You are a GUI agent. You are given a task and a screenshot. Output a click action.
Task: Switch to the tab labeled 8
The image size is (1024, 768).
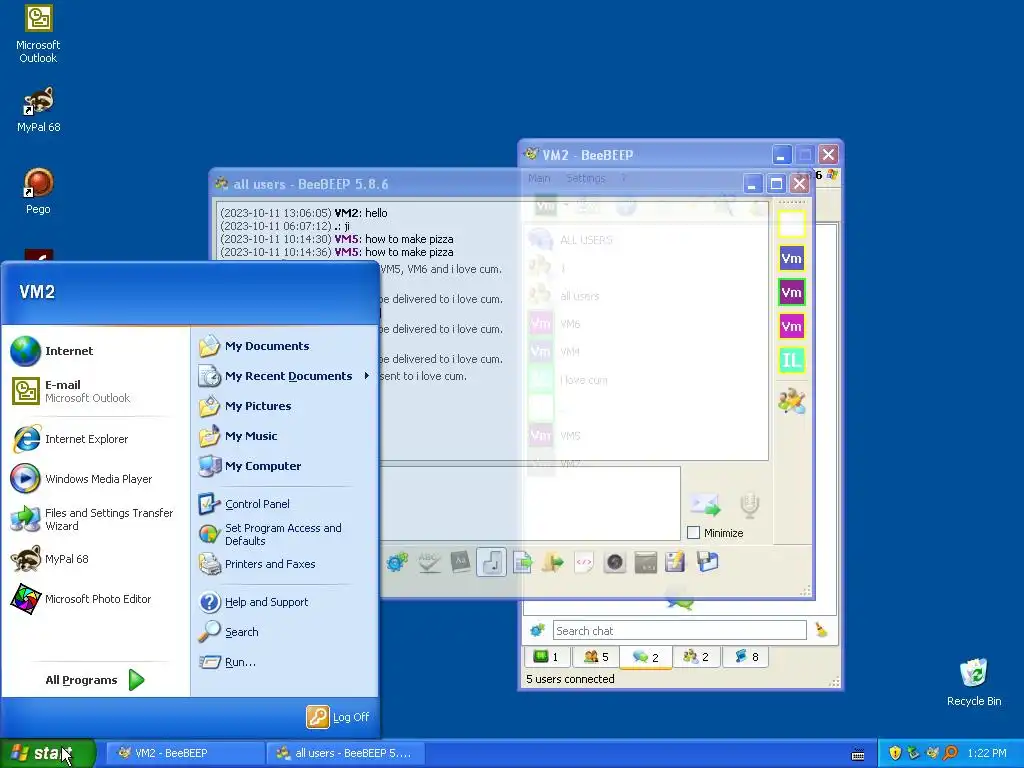coord(746,656)
